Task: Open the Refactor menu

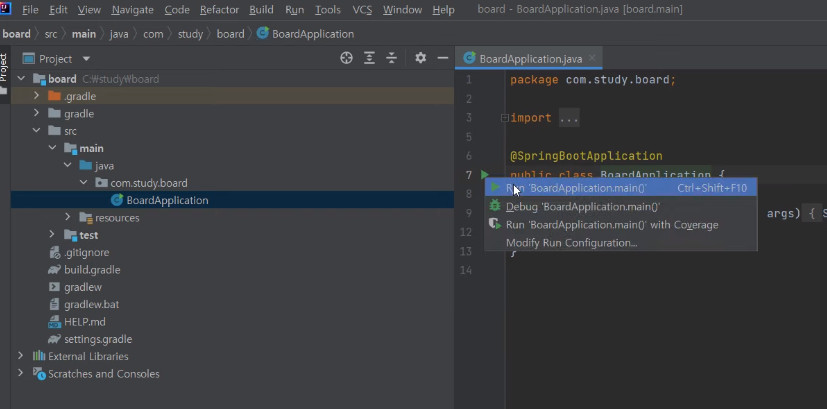Action: [219, 9]
